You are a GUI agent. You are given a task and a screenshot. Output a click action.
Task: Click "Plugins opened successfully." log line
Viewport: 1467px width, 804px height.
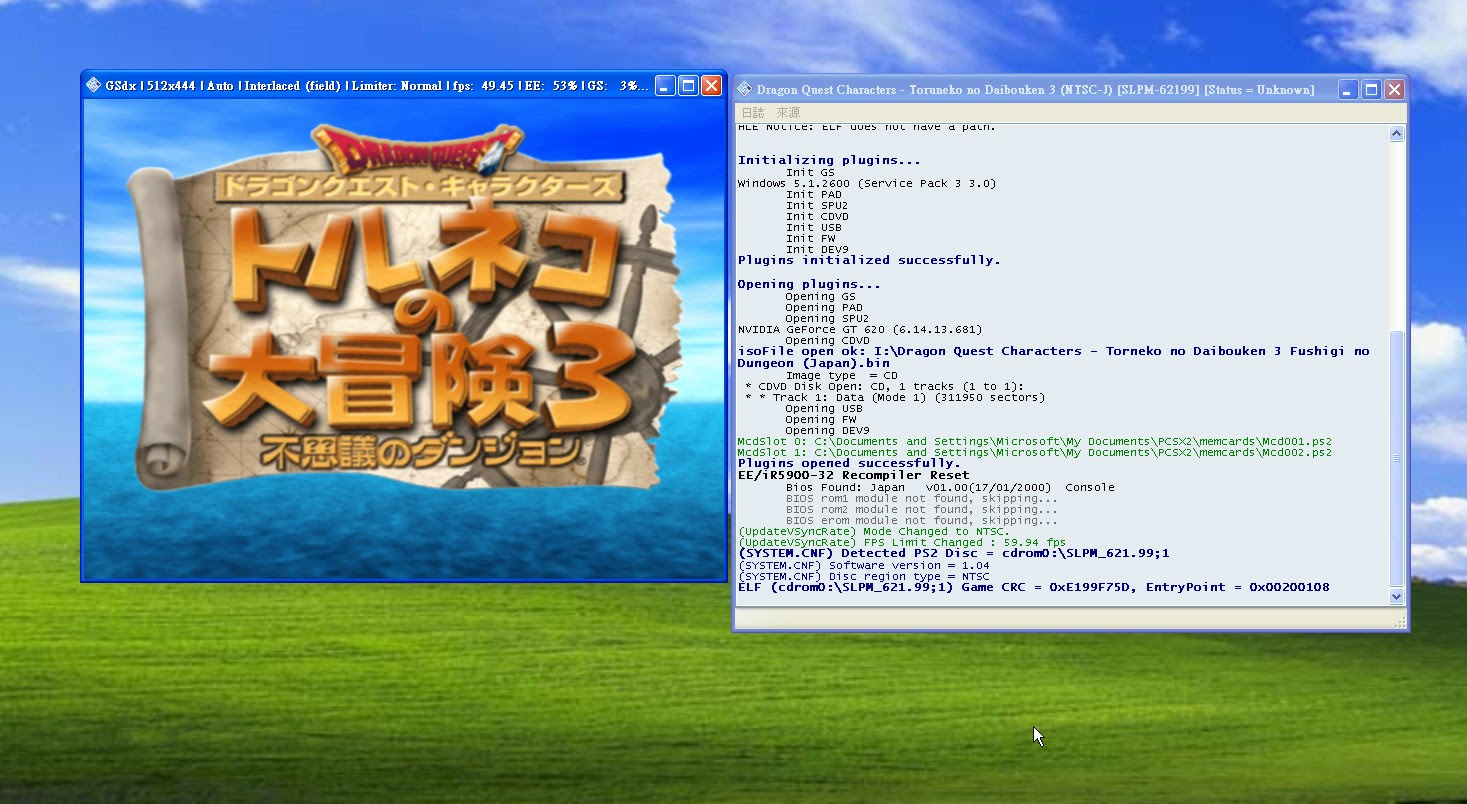pyautogui.click(x=849, y=464)
